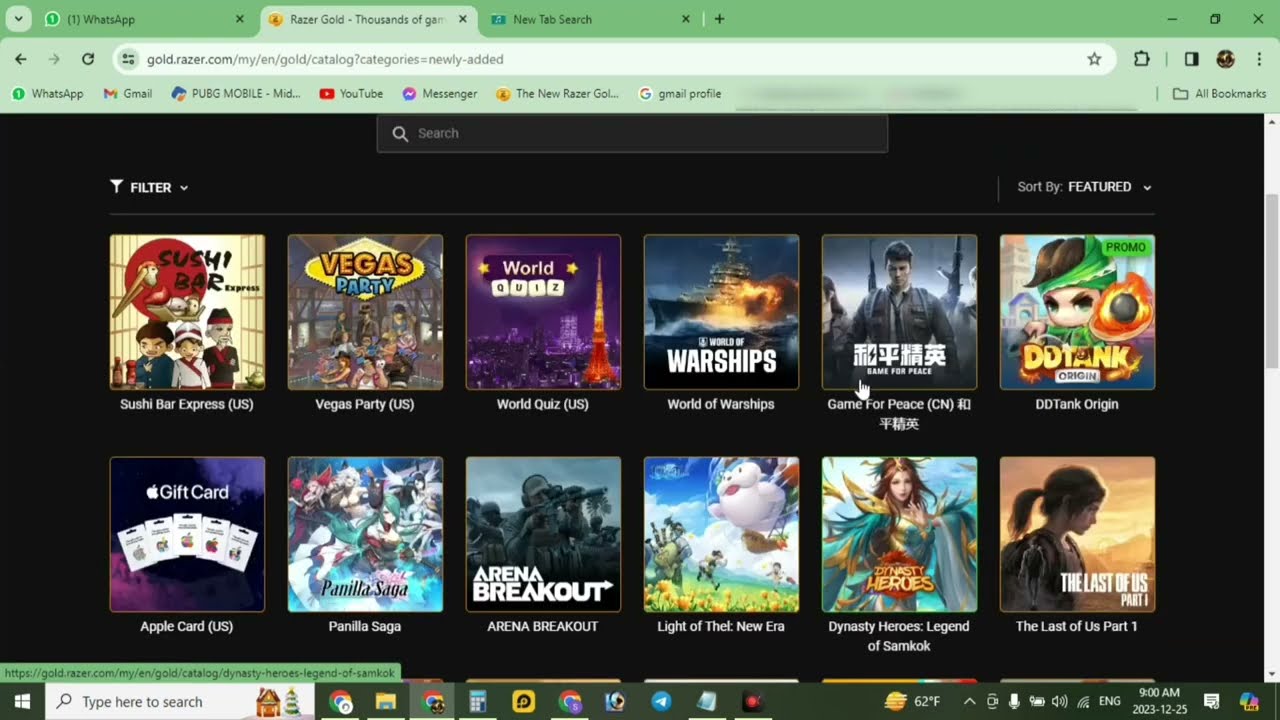The image size is (1280, 720).
Task: Open the Panilla Saga tile
Action: 365,534
